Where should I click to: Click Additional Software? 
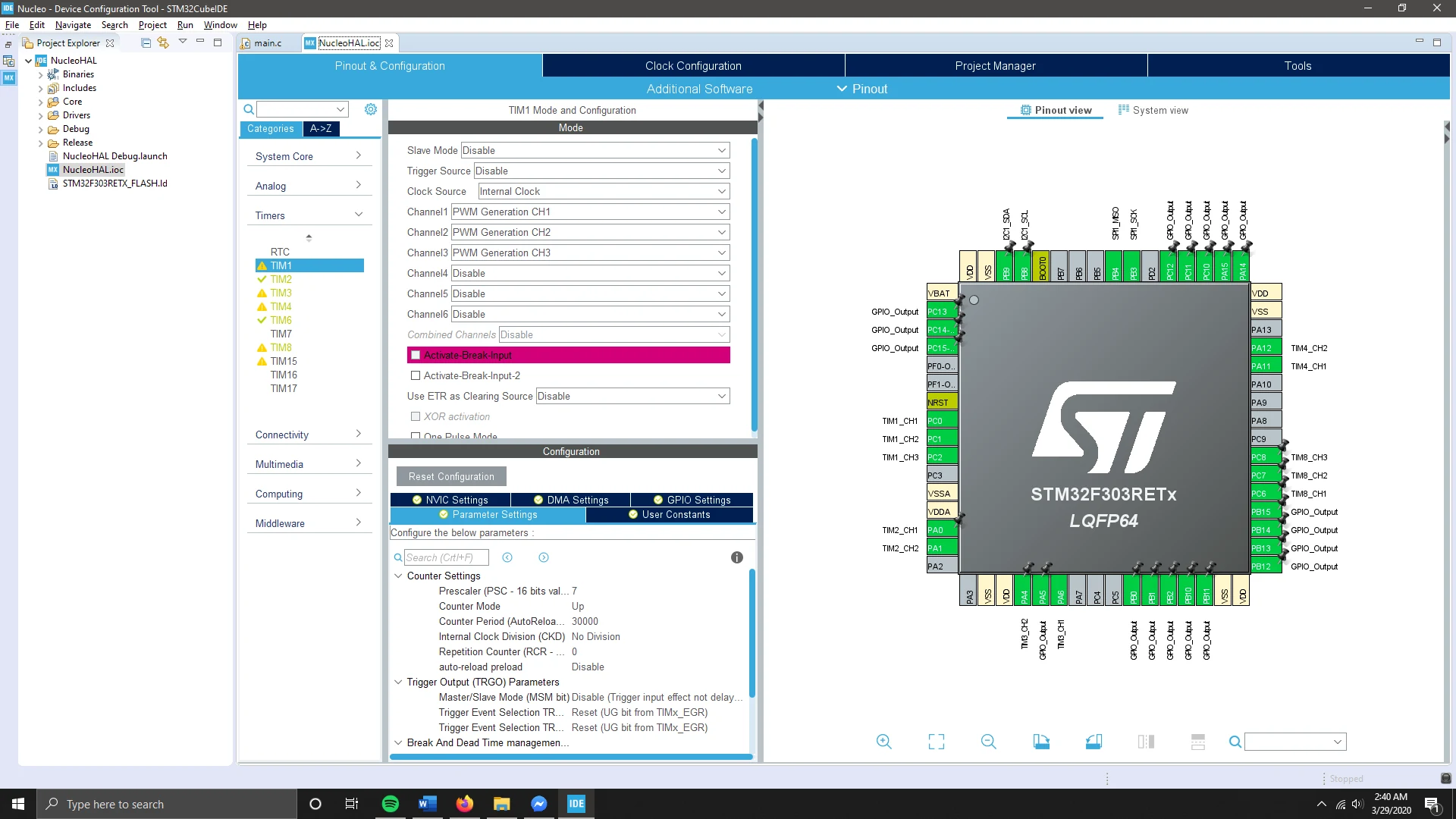[x=699, y=89]
